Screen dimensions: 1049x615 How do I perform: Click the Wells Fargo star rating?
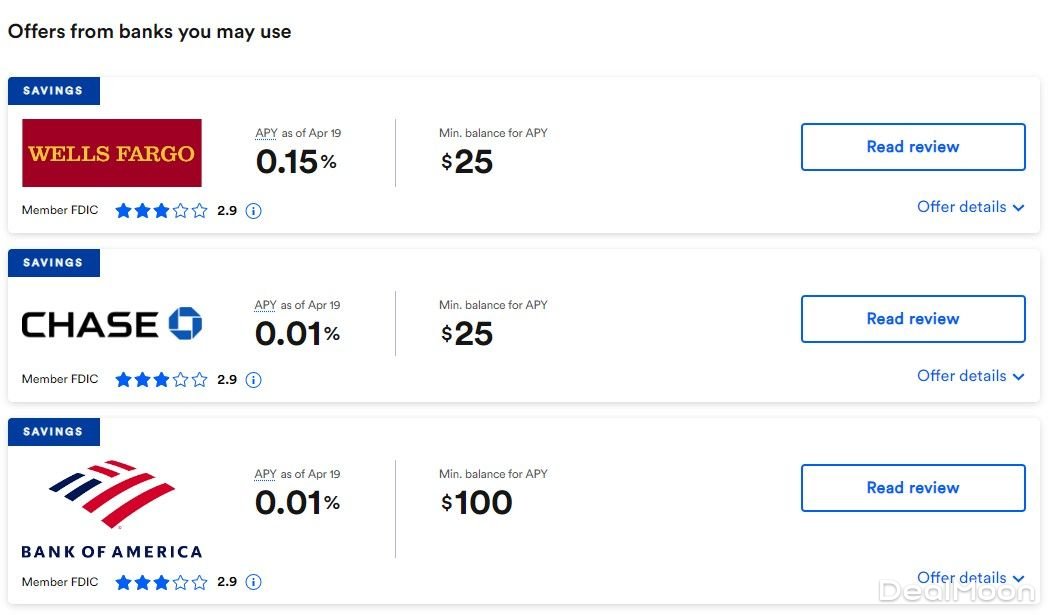(x=161, y=211)
